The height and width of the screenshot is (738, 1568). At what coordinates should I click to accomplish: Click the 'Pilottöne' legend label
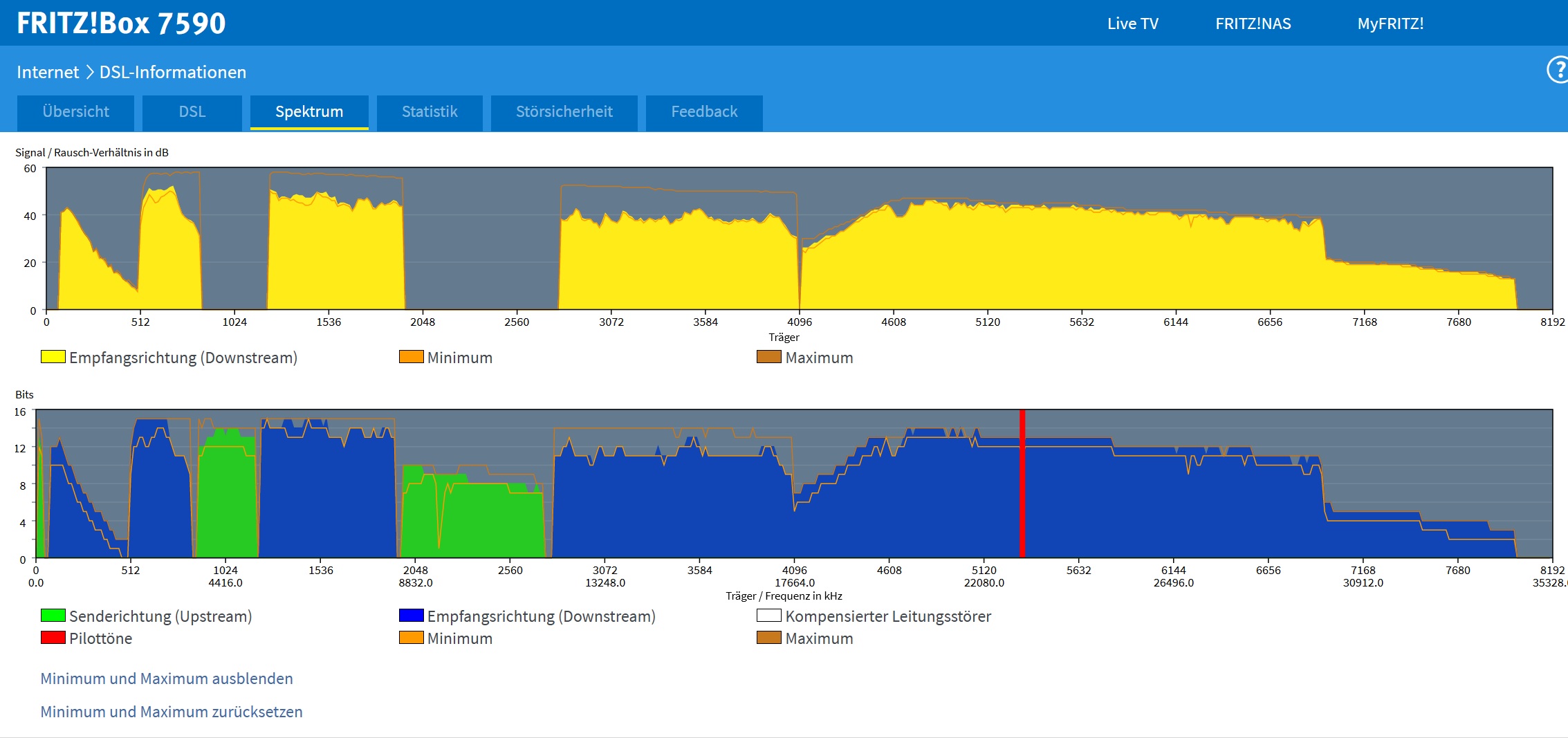[101, 638]
